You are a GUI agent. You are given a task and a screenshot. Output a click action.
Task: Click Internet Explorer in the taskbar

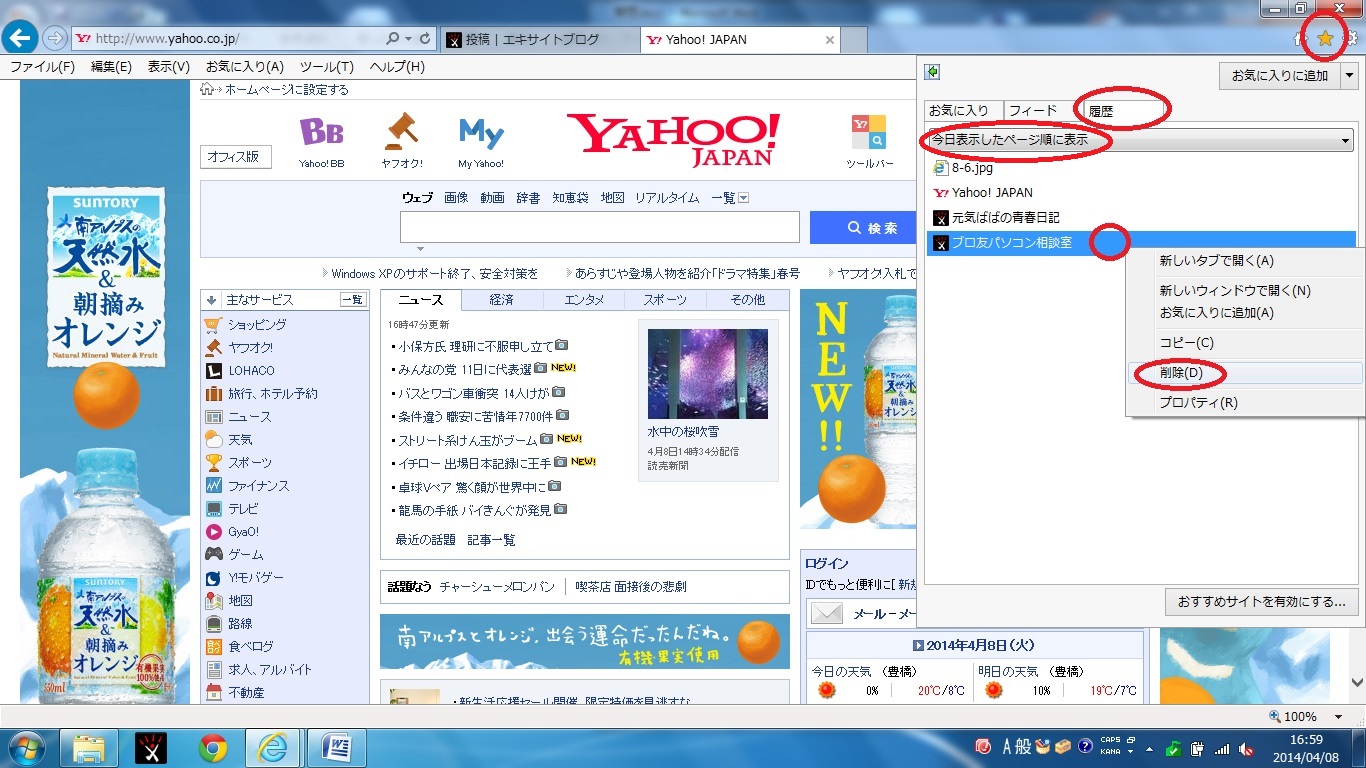272,748
